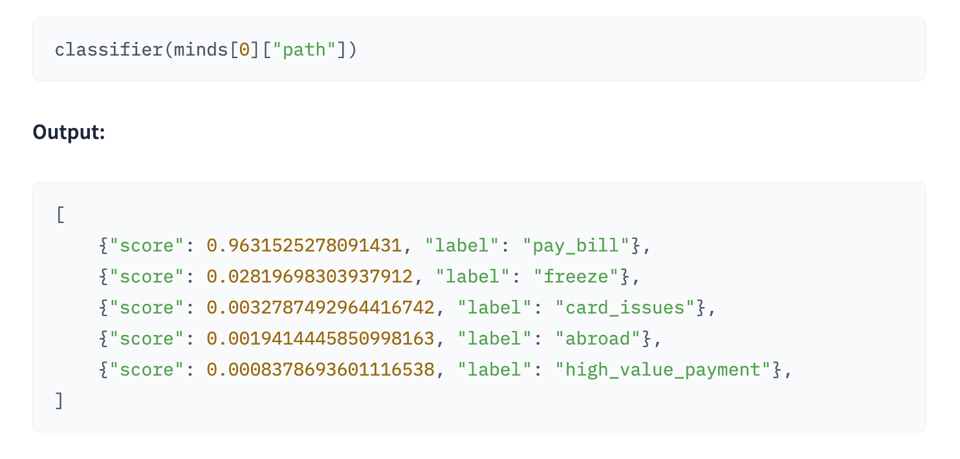Click the minds variable in the code

coord(201,49)
